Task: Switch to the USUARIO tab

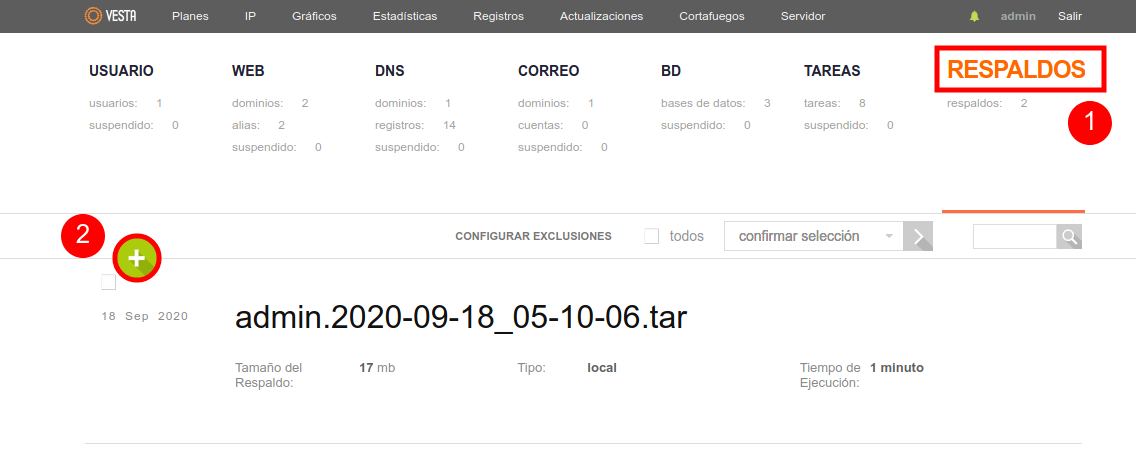Action: pos(122,71)
